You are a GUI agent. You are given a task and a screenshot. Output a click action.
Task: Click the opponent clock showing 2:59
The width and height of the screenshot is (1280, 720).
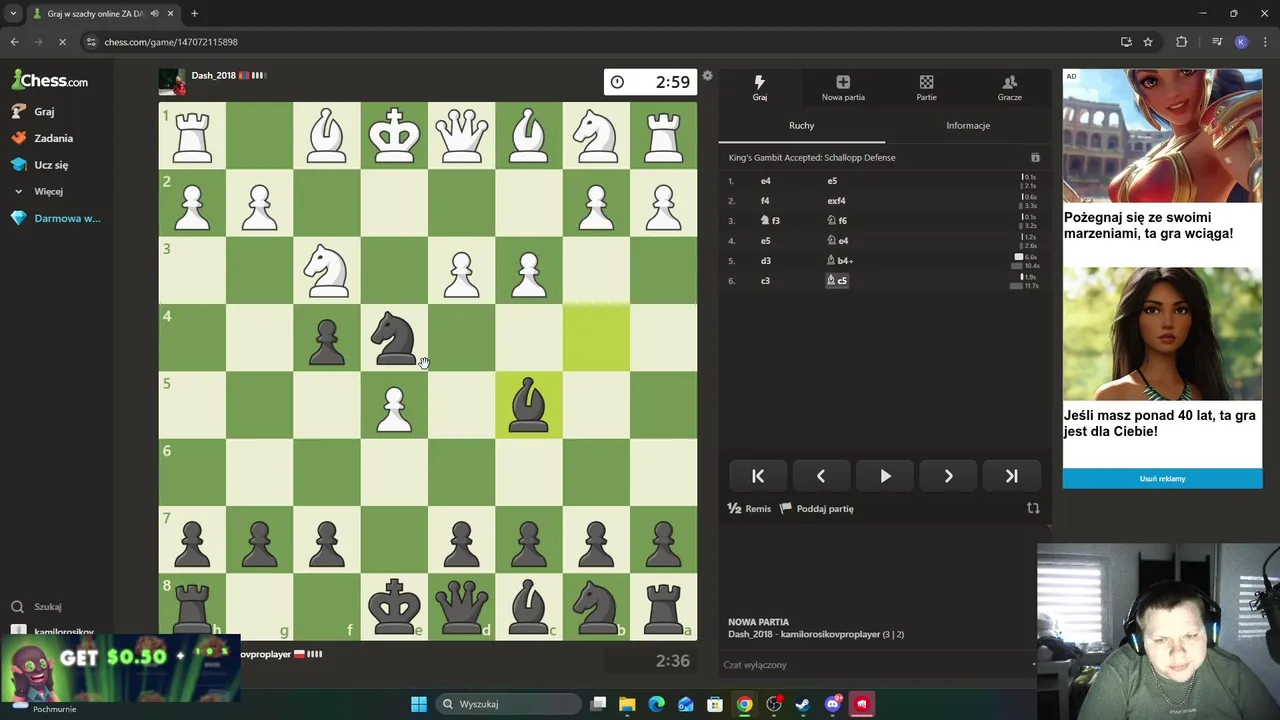coord(650,82)
